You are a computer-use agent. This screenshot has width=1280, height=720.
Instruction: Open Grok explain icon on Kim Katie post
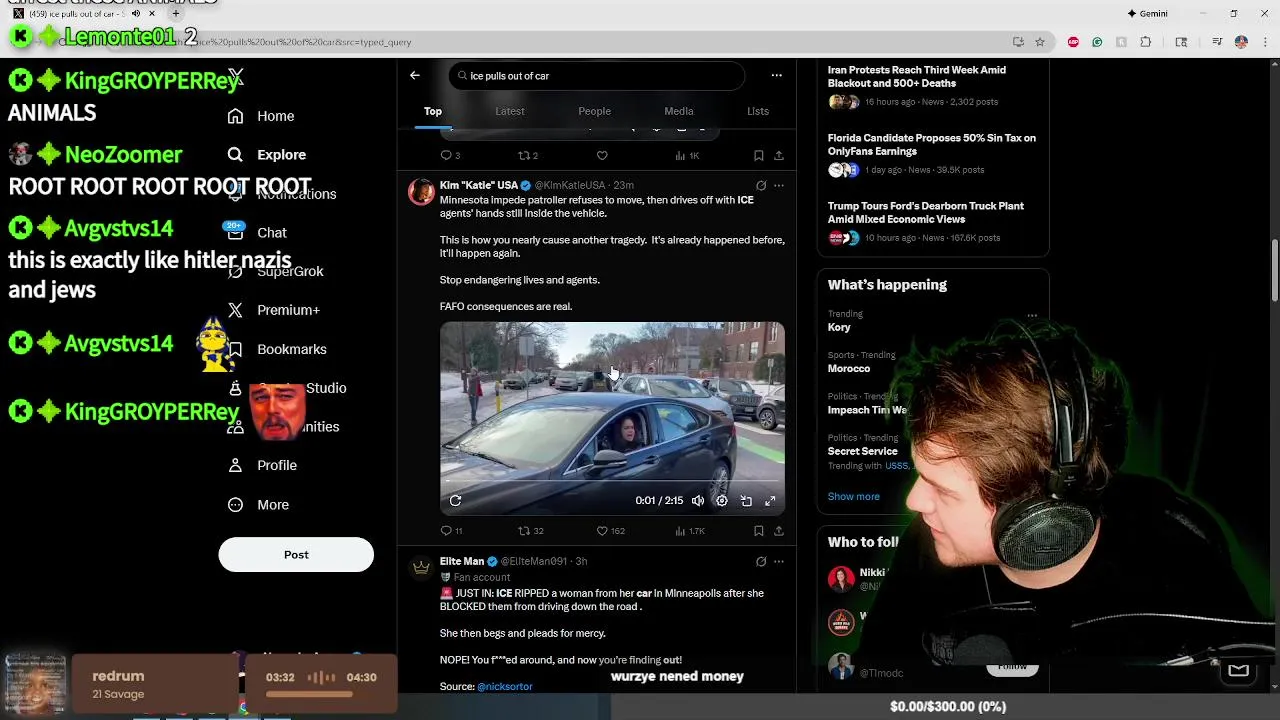point(761,185)
